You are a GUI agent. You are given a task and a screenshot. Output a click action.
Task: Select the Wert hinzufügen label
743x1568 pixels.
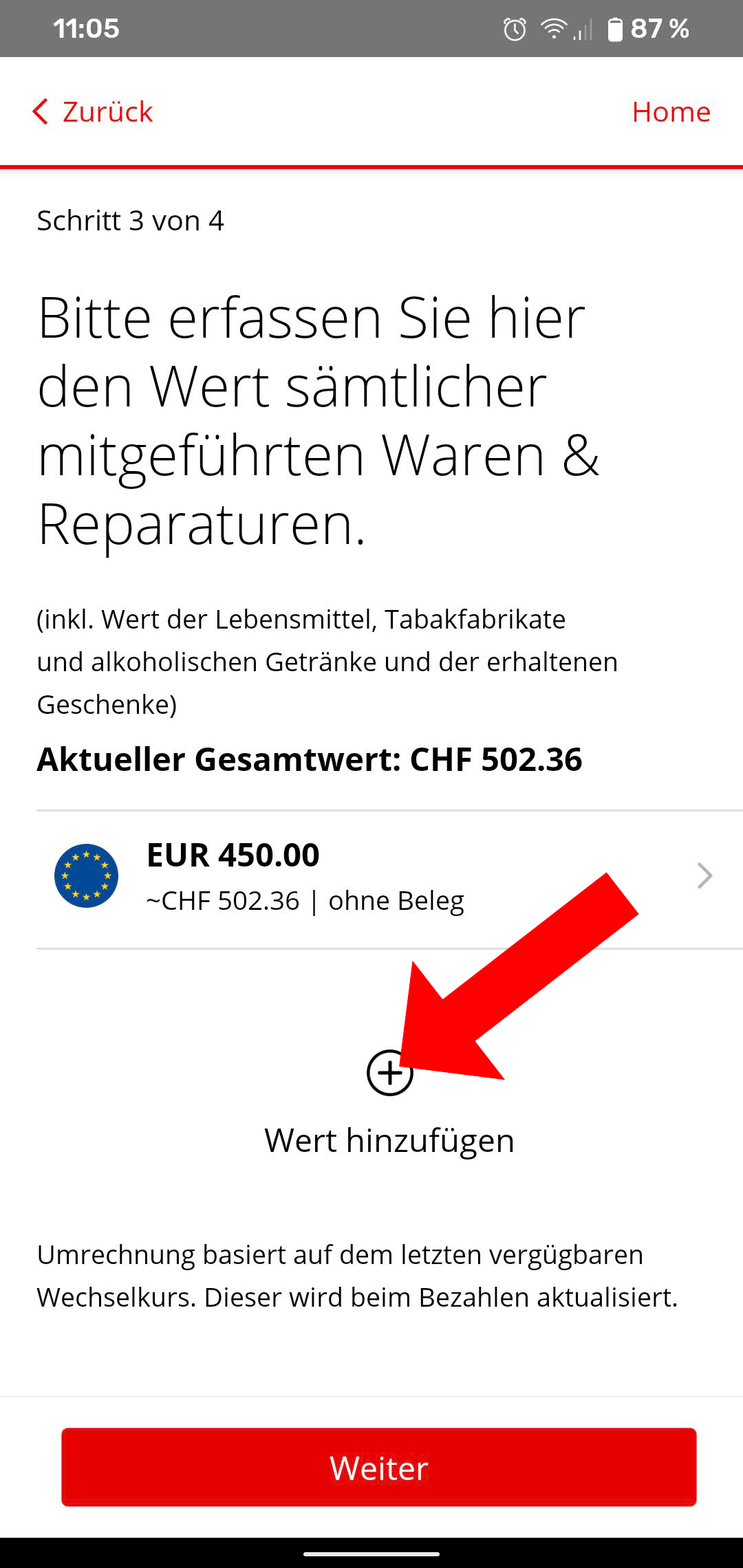(389, 1140)
